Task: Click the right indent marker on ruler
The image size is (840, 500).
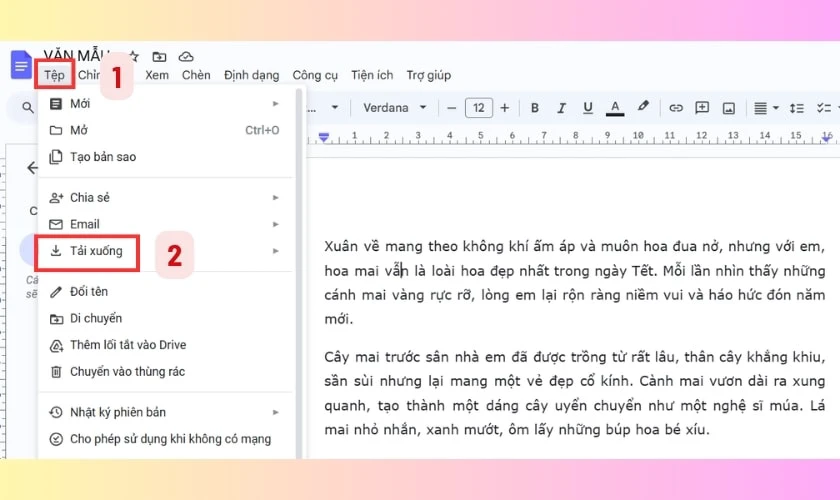Action: click(x=827, y=138)
